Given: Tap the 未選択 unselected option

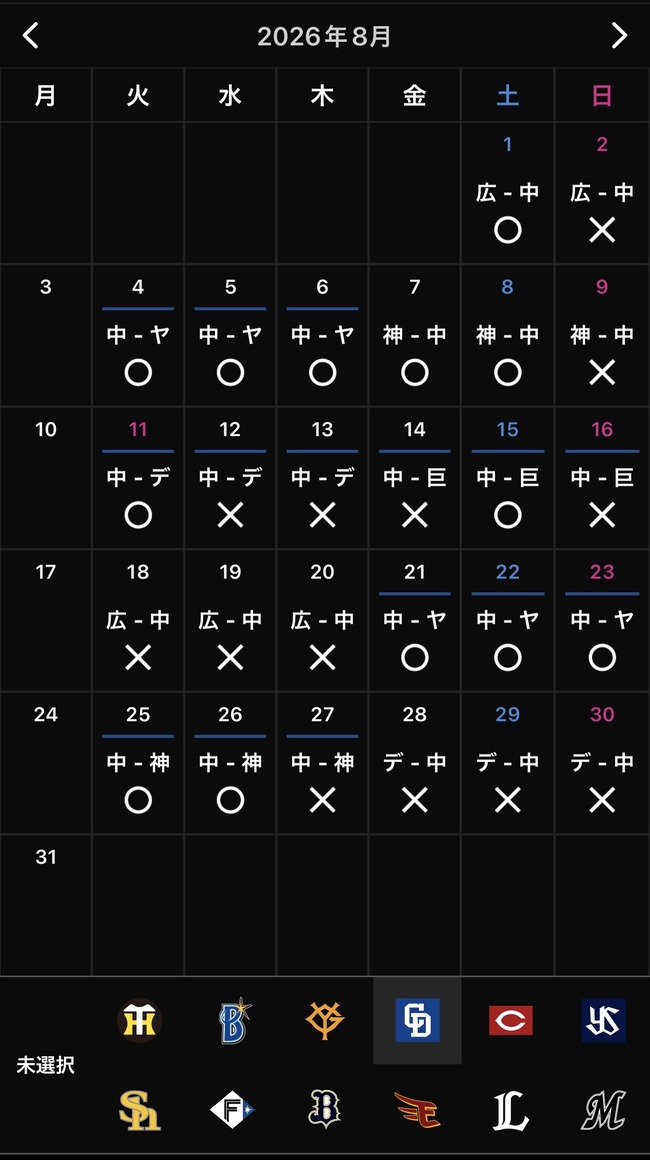Looking at the screenshot, I should (45, 1065).
